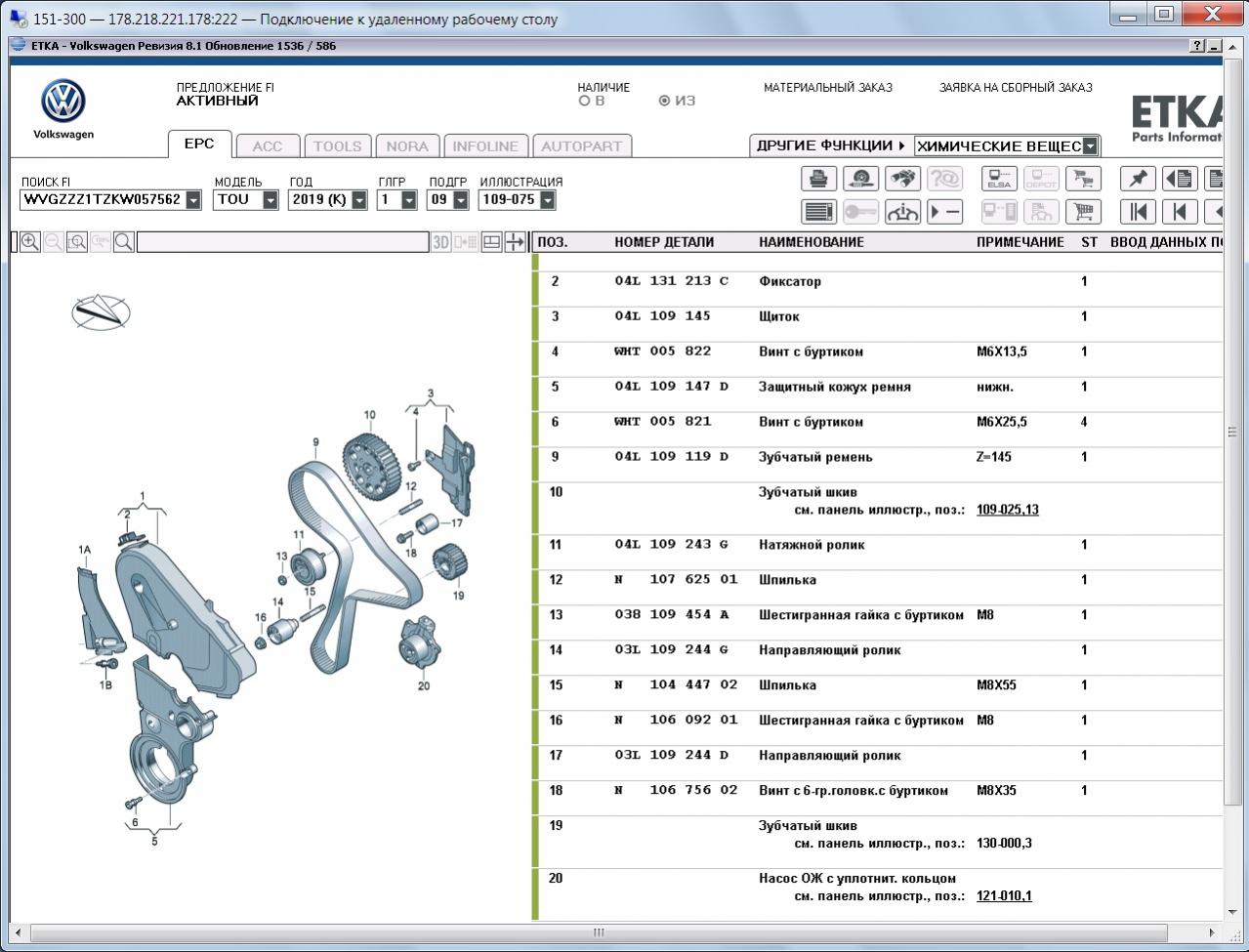
Task: Open the ELSA workshop link icon
Action: tap(999, 179)
